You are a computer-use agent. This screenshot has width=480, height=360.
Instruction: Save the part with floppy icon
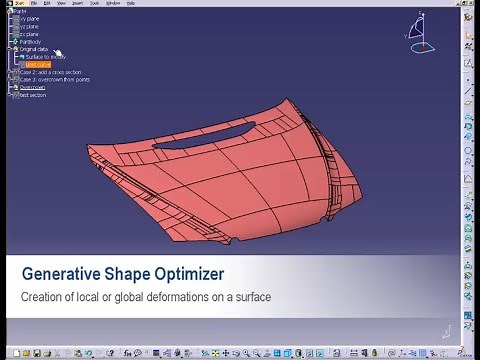pyautogui.click(x=37, y=353)
